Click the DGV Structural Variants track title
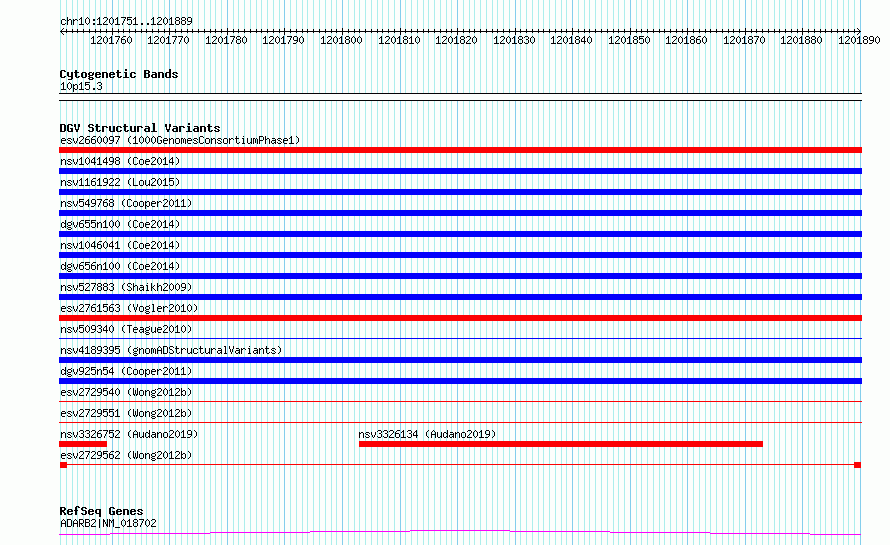The width and height of the screenshot is (890, 545). point(140,128)
